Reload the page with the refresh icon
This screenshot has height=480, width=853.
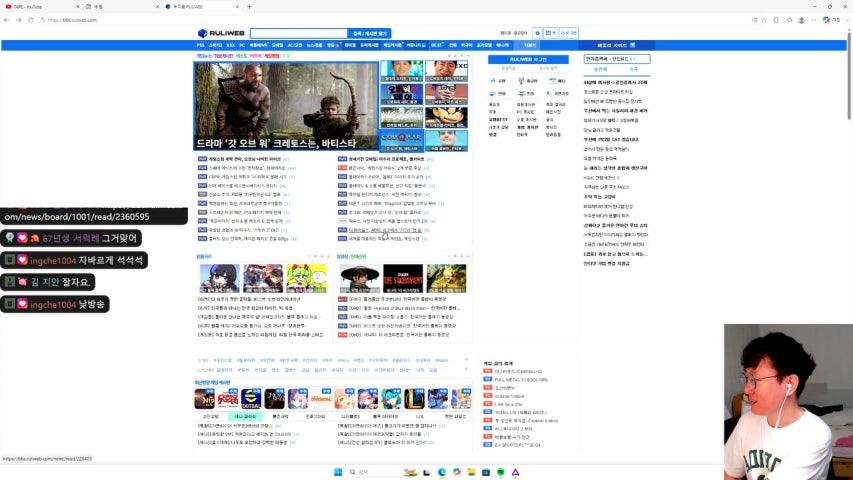click(x=30, y=20)
